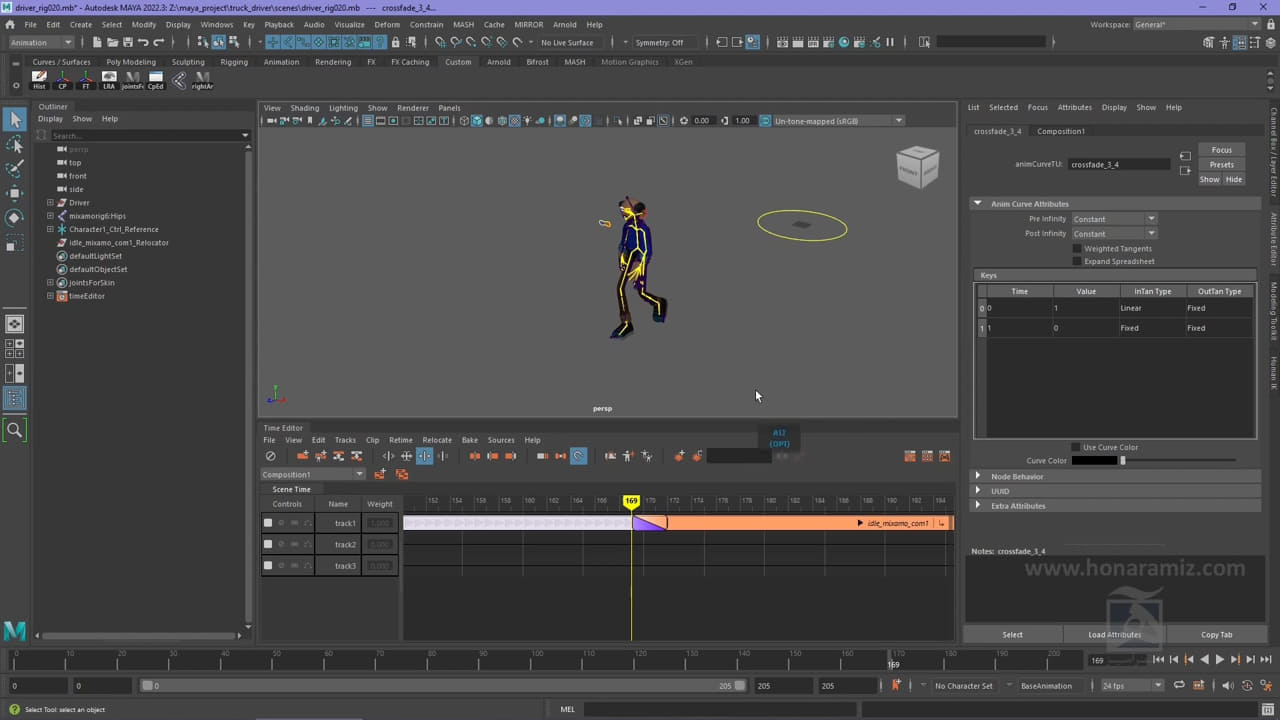Click the Copy Tab button
1280x720 pixels.
1216,634
